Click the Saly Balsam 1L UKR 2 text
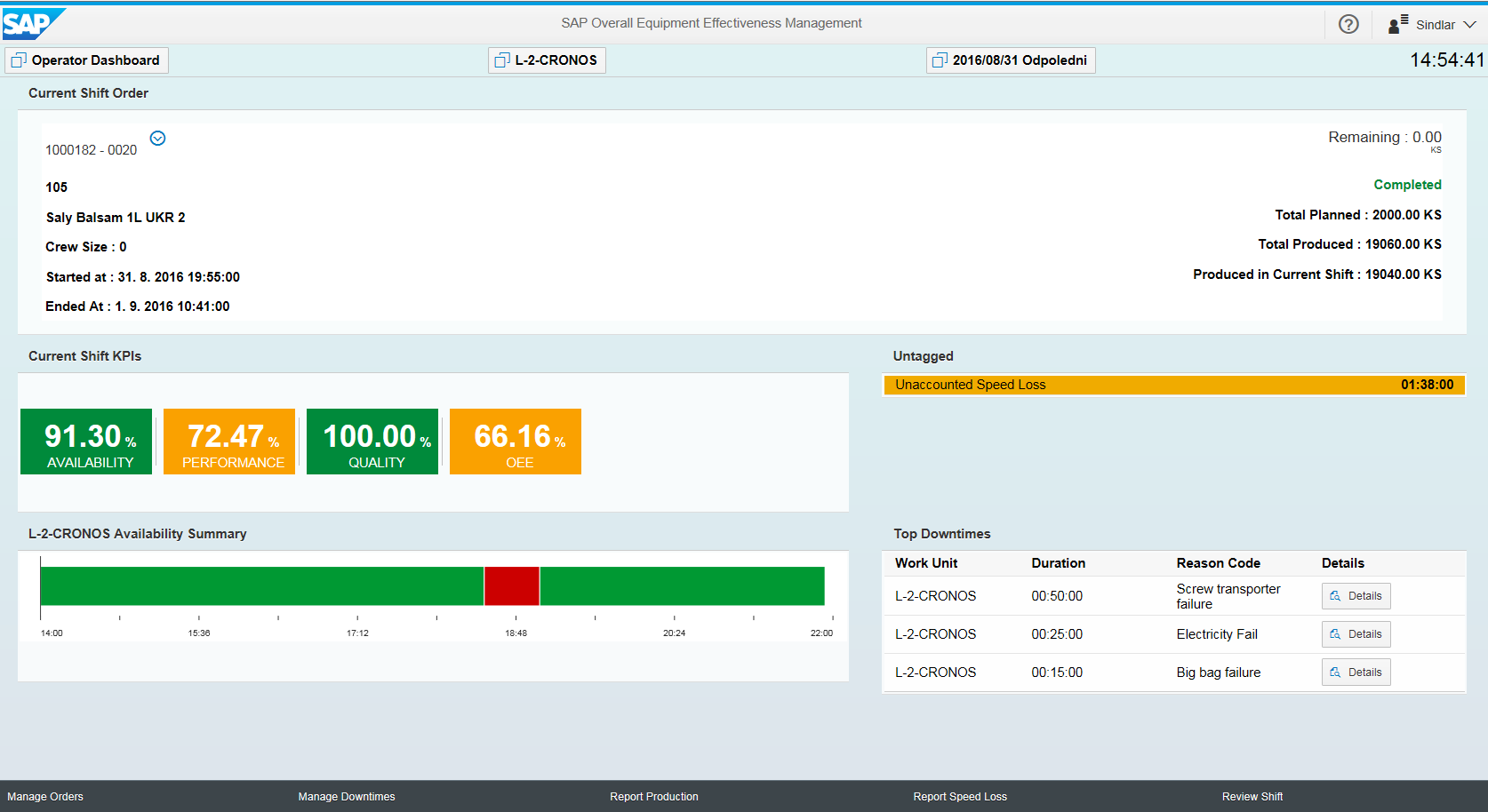 pyautogui.click(x=116, y=218)
